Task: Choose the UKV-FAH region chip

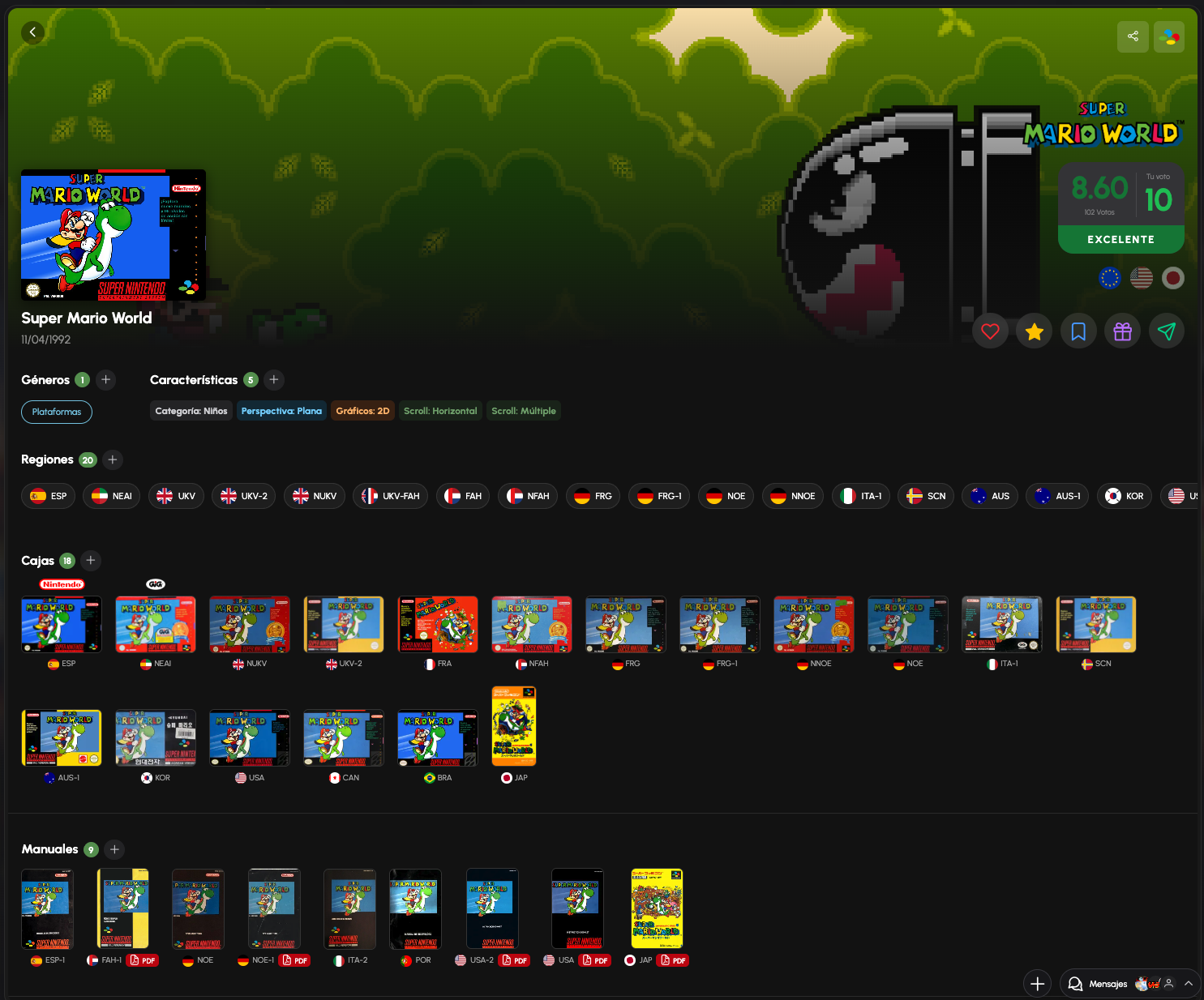Action: tap(391, 496)
